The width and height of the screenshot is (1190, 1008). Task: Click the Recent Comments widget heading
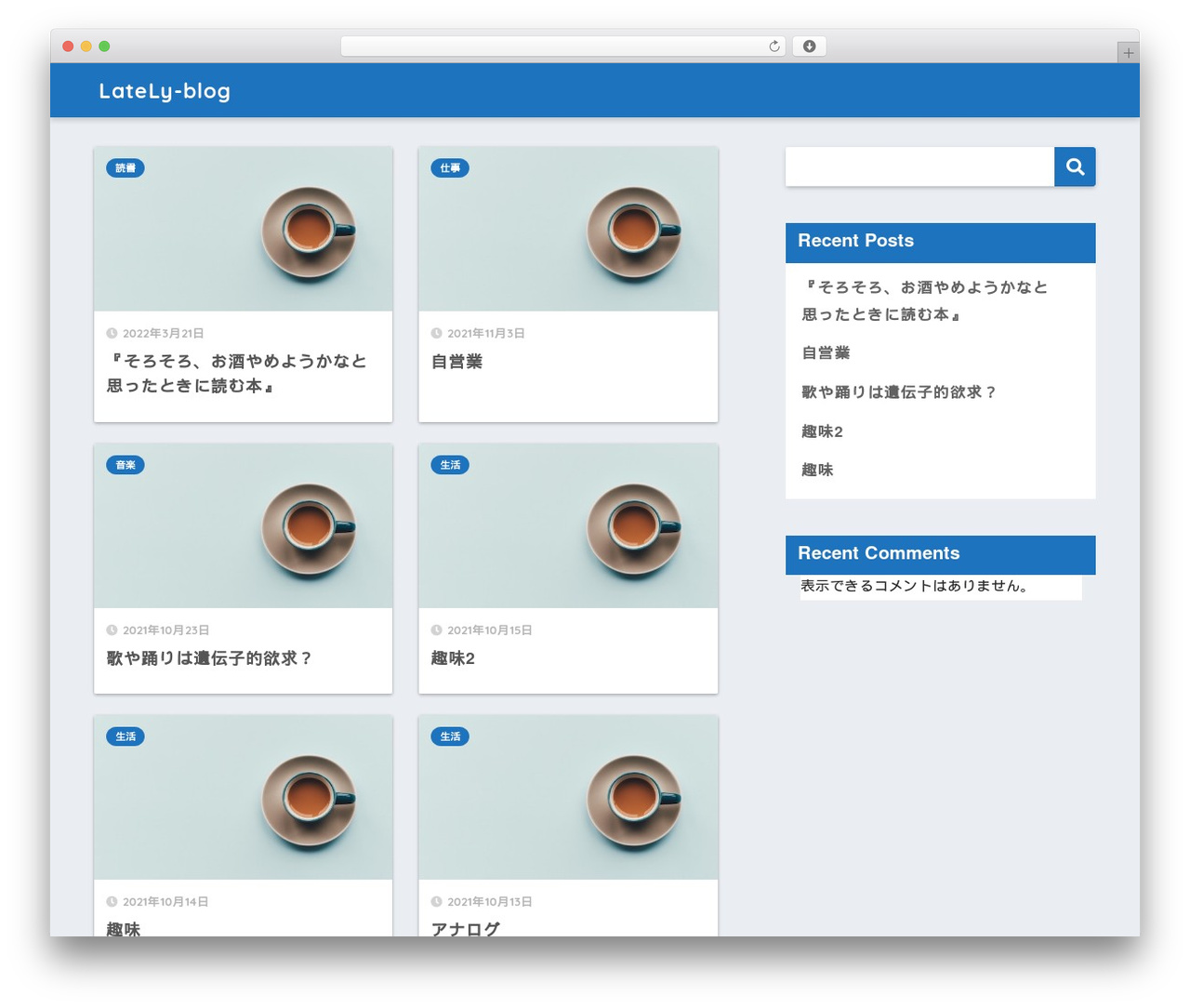(x=940, y=554)
